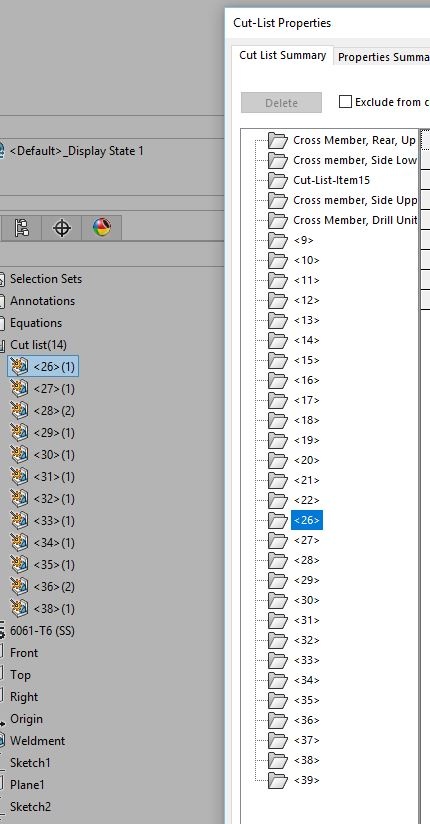Image resolution: width=430 pixels, height=824 pixels.
Task: Select the Selection Sets tree item
Action: click(x=46, y=279)
